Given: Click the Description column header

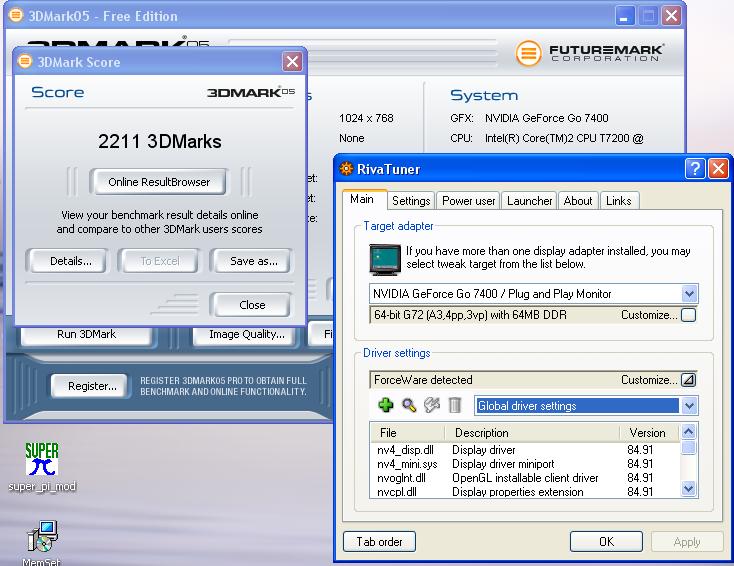Looking at the screenshot, I should pyautogui.click(x=532, y=433).
